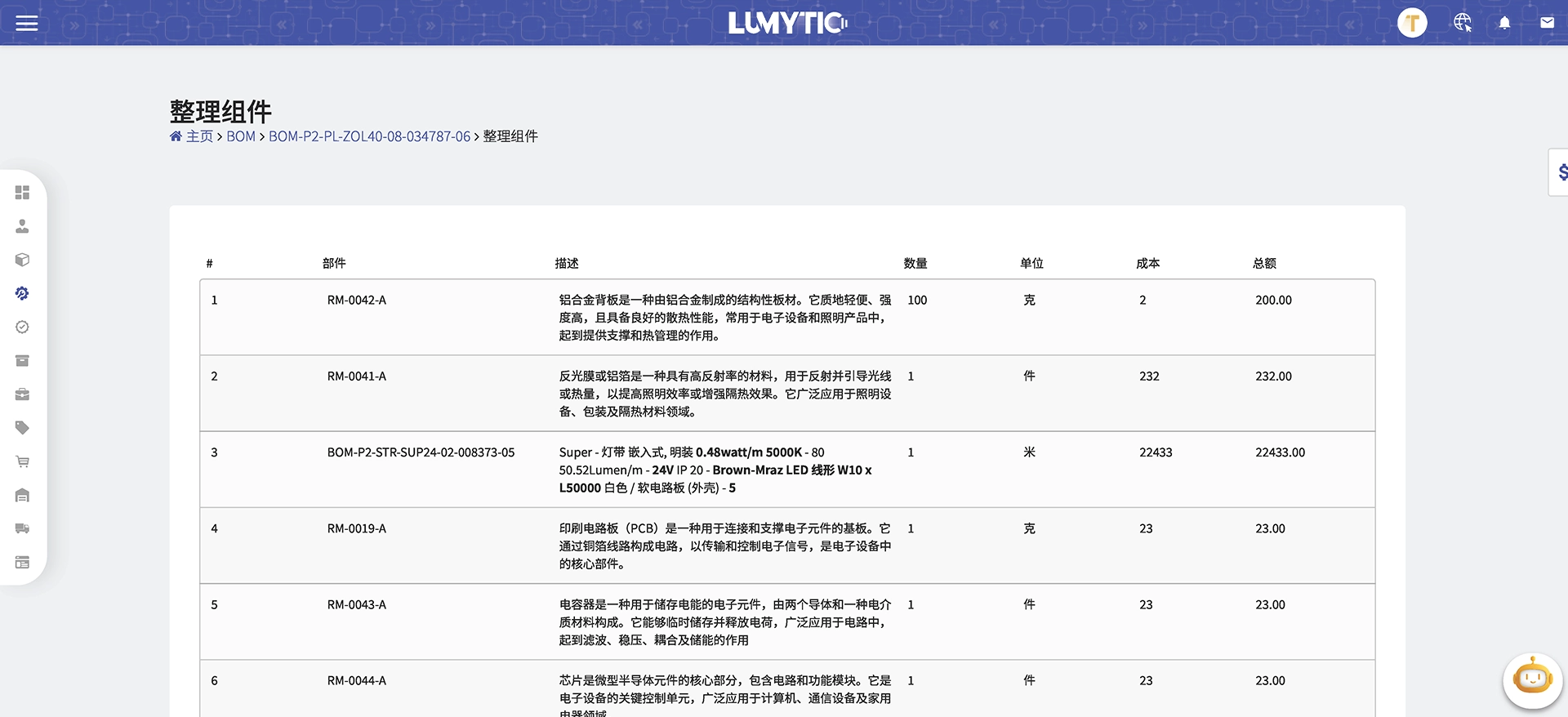Image resolution: width=1568 pixels, height=717 pixels.
Task: Click the 印刷电路板 (PCB) description
Action: click(725, 546)
